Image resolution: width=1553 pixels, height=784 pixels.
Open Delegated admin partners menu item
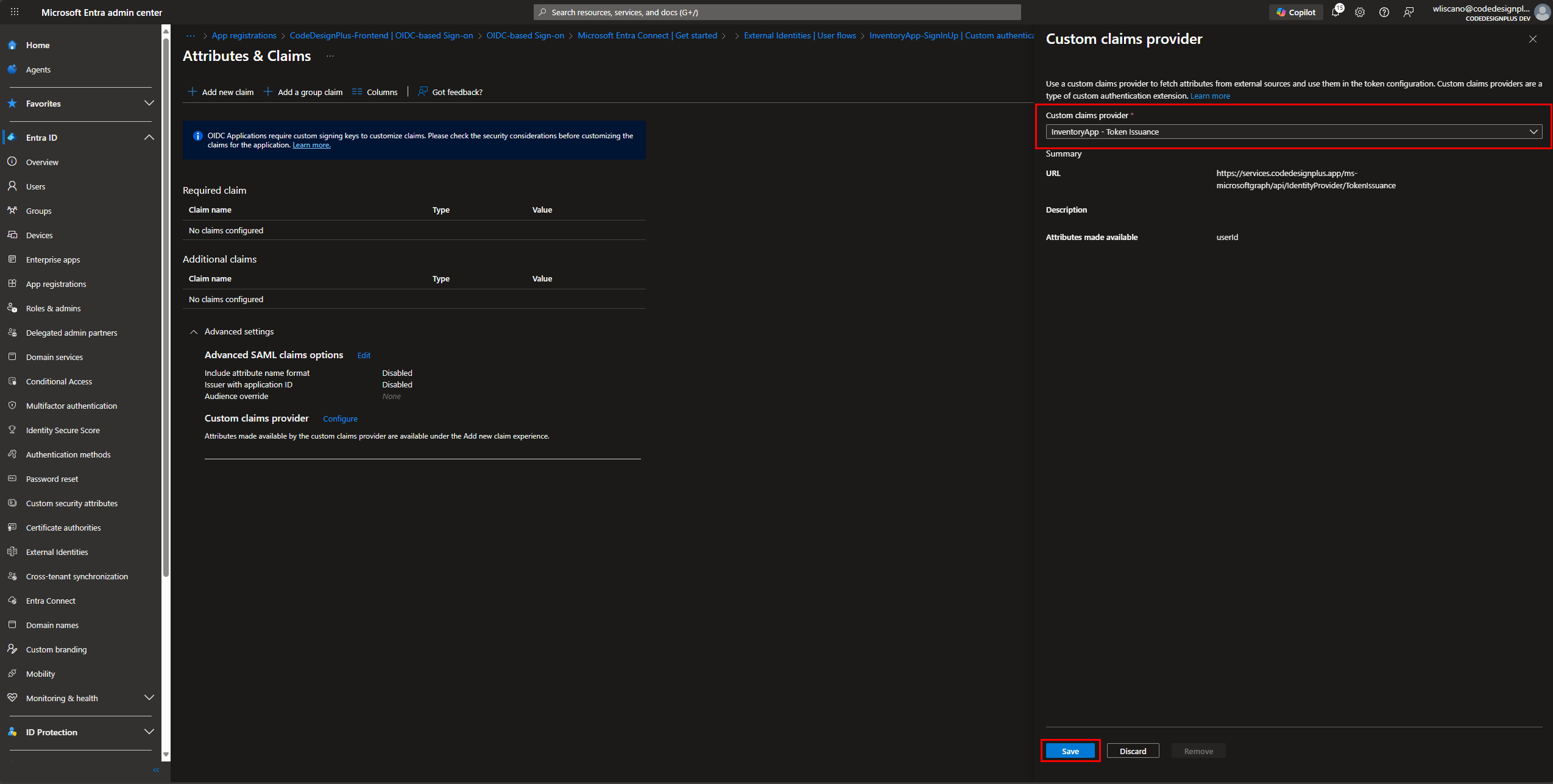(x=72, y=333)
